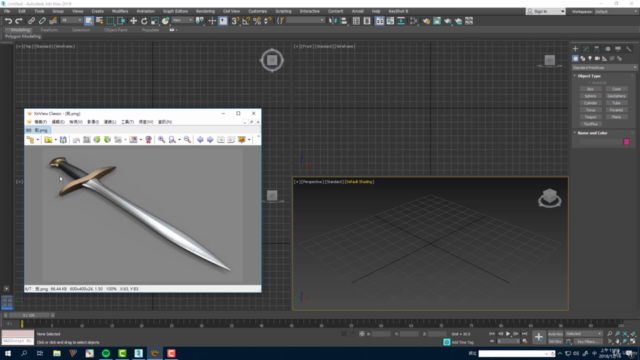This screenshot has width=640, height=360.
Task: Click the Plane primitive button
Action: click(616, 117)
